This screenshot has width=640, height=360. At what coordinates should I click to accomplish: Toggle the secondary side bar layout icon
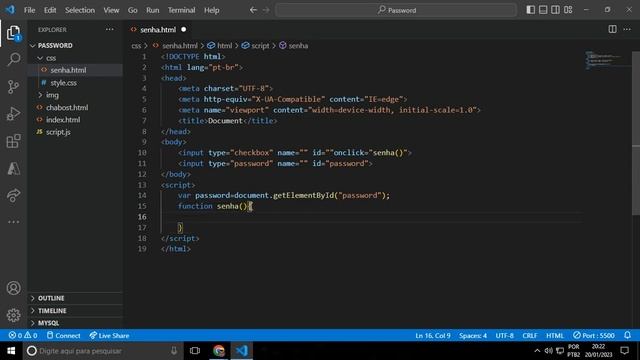click(x=555, y=10)
